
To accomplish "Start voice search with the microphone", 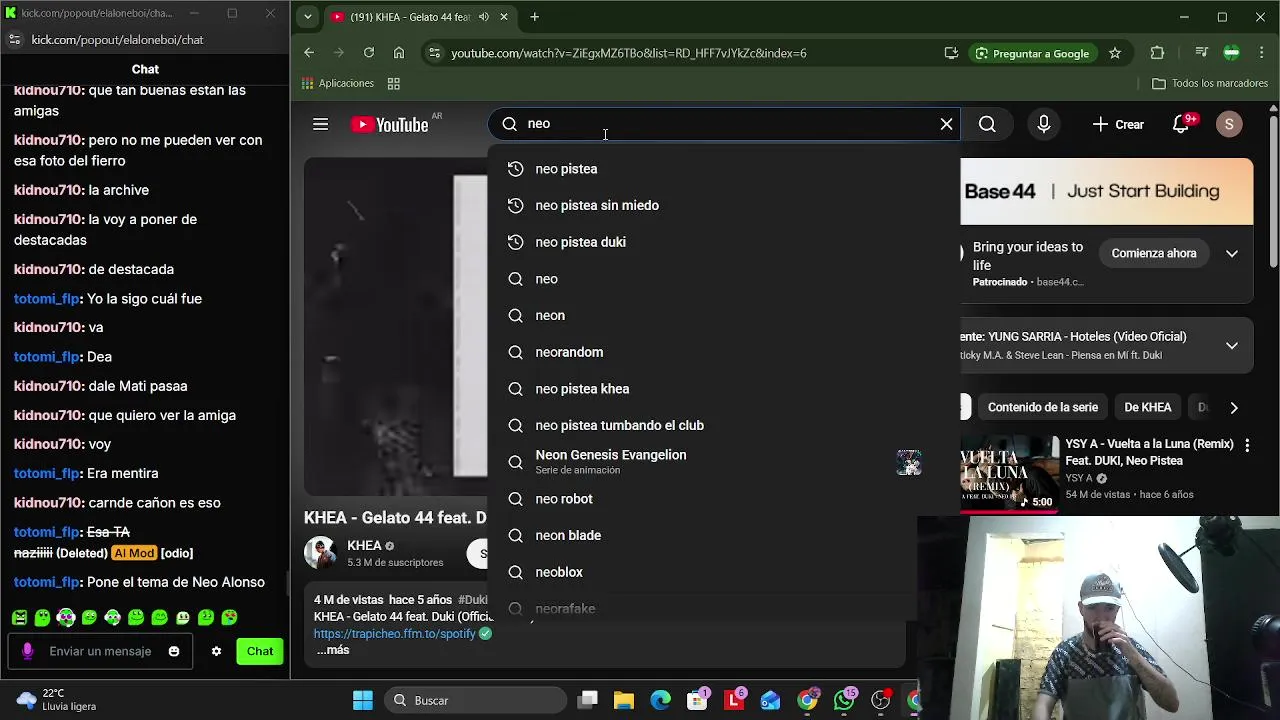I will pos(1043,124).
